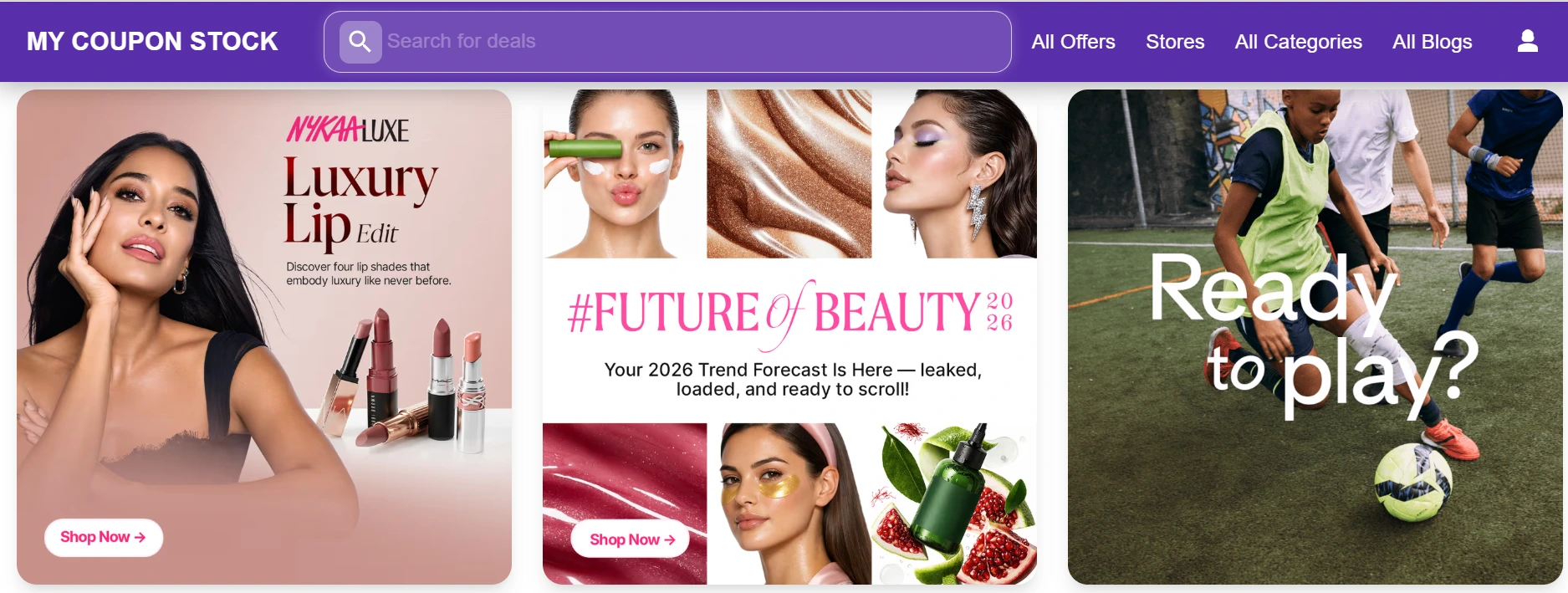The width and height of the screenshot is (1568, 593).
Task: Click Shop Now on the Nykaa Luxe banner
Action: pyautogui.click(x=103, y=537)
